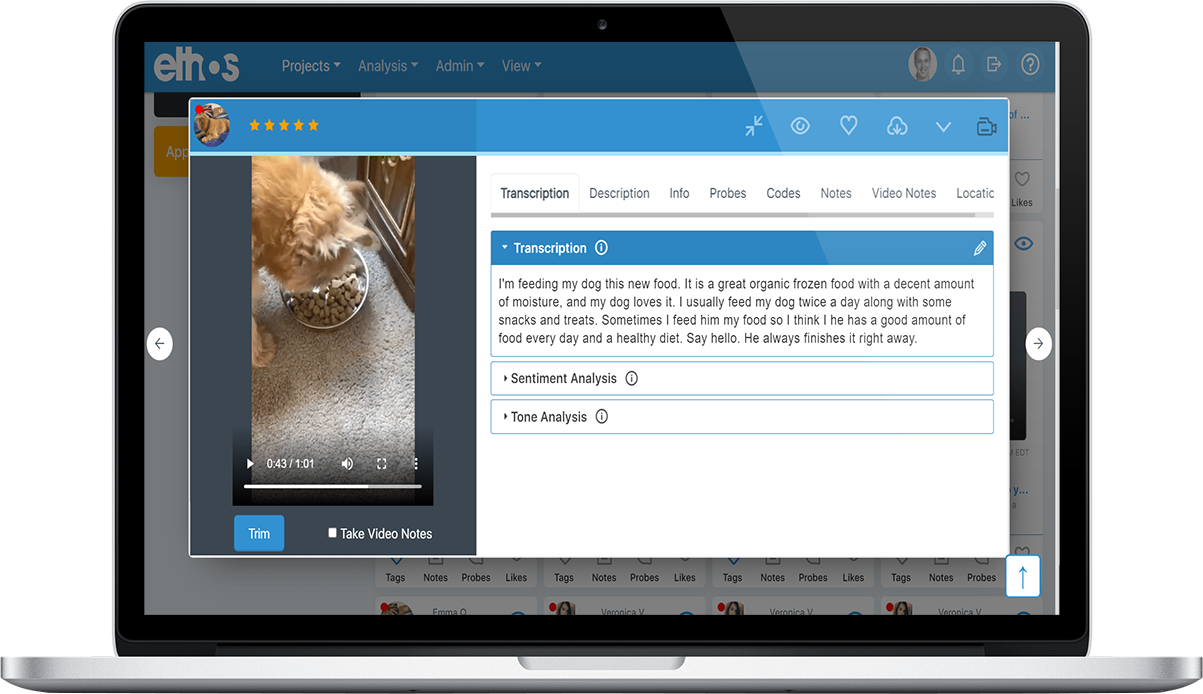The image size is (1203, 694).
Task: Open the help question mark icon
Action: (1030, 64)
